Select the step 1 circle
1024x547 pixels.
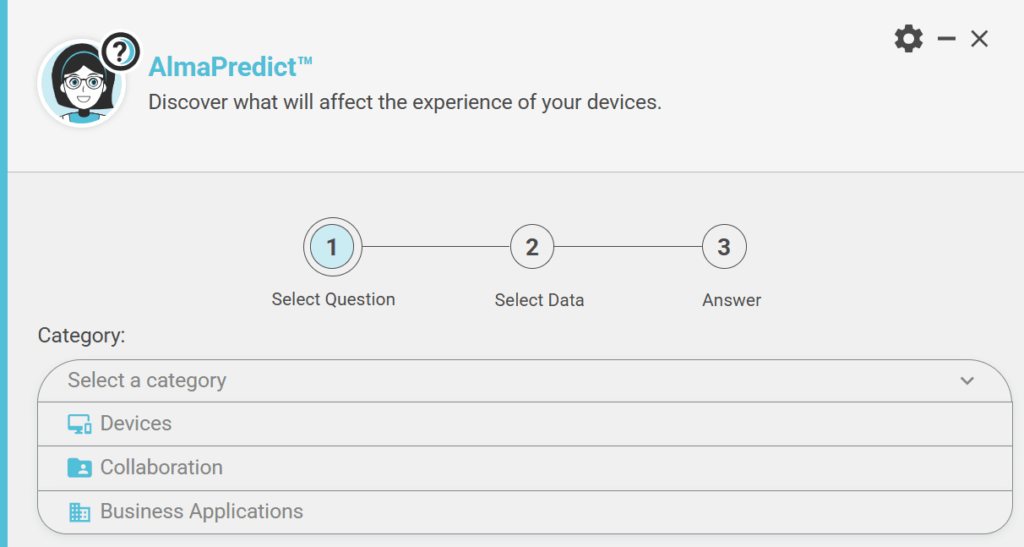[332, 247]
